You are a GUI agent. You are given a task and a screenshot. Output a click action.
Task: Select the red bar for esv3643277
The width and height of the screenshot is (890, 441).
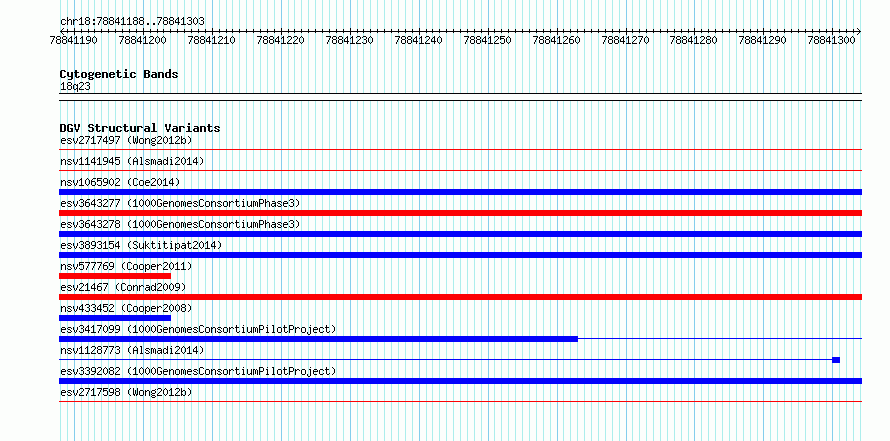point(460,213)
